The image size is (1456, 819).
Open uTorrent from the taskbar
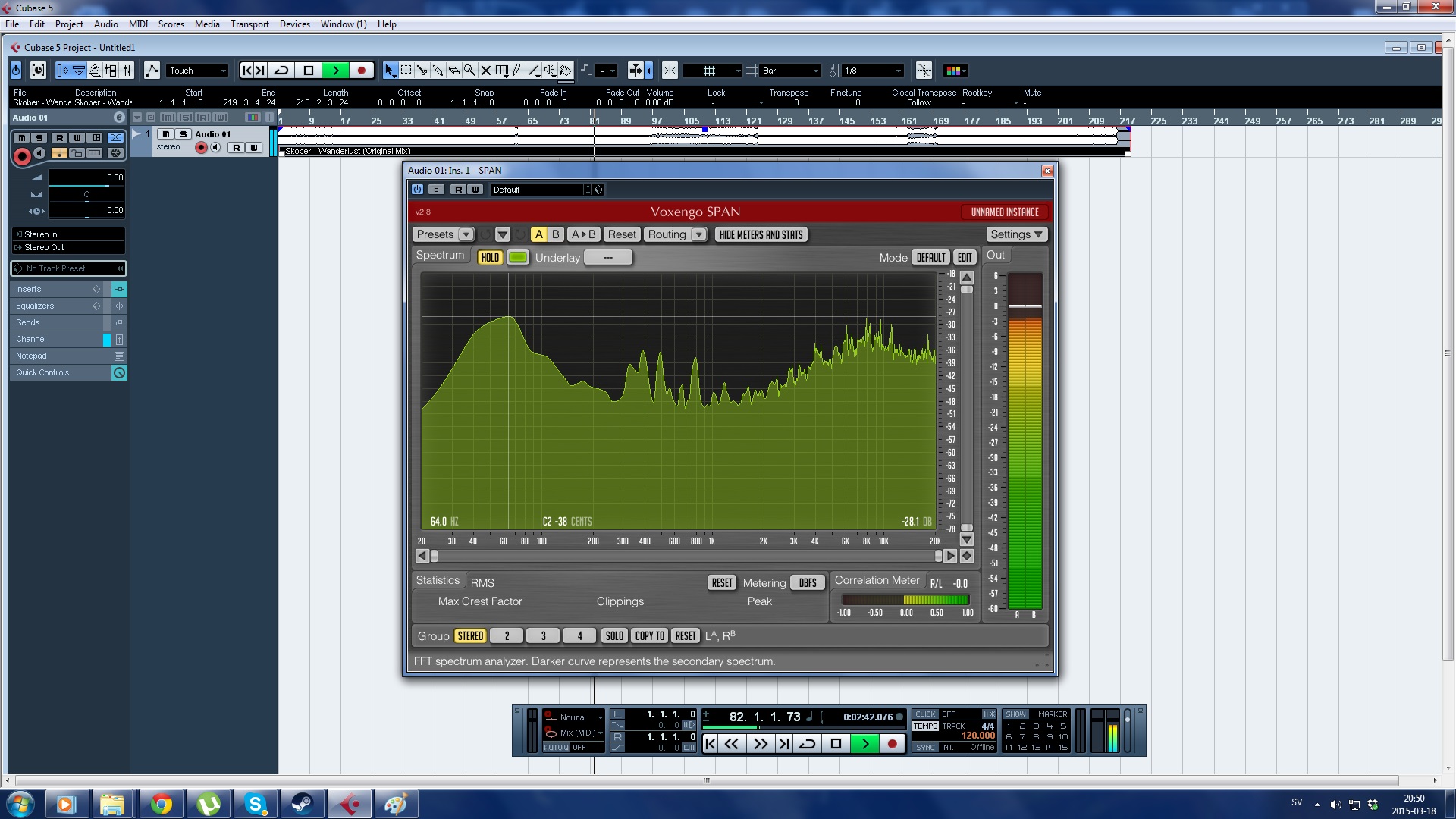coord(208,804)
